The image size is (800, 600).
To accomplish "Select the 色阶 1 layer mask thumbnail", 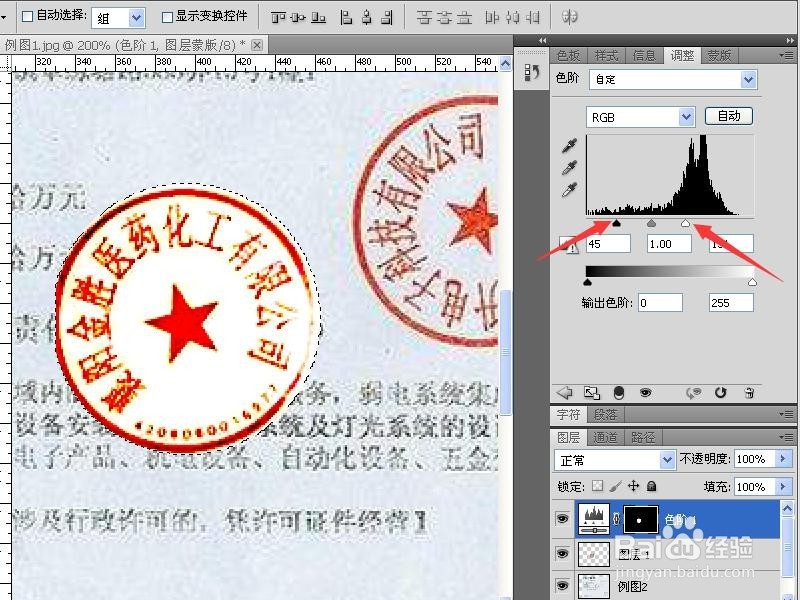I will [640, 519].
